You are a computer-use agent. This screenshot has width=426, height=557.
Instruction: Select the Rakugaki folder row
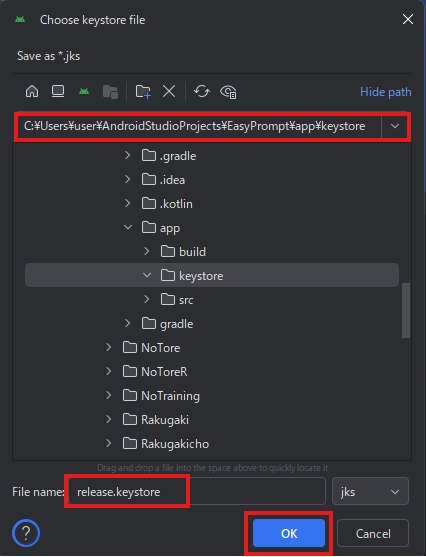(x=212, y=420)
